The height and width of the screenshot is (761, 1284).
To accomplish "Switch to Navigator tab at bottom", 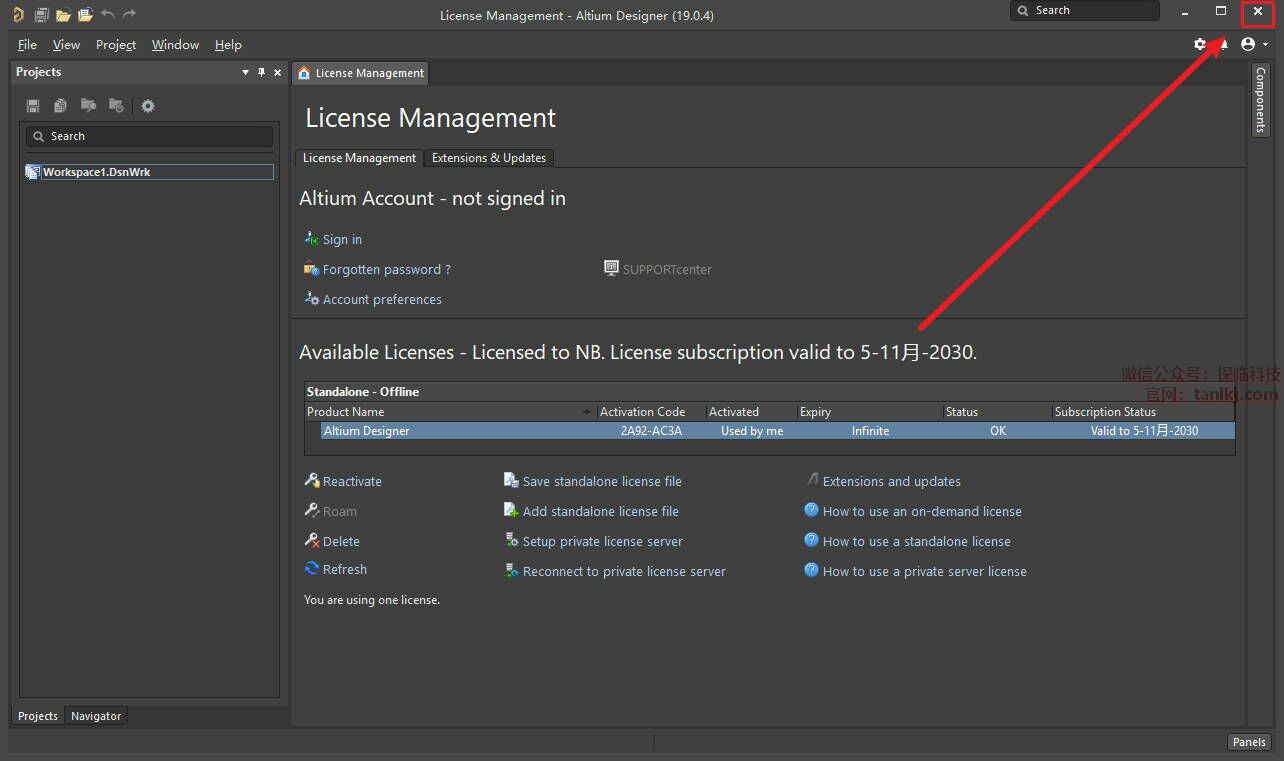I will [x=96, y=716].
